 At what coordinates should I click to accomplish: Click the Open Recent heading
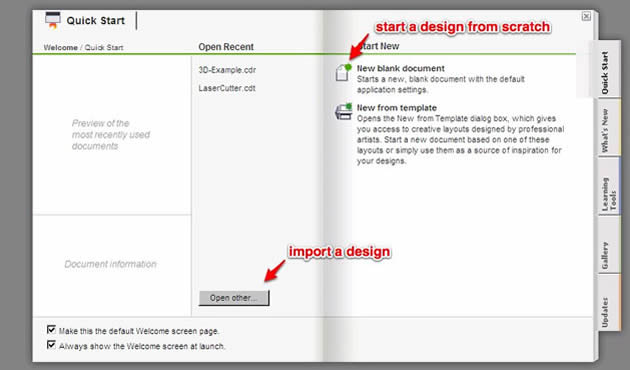(x=226, y=47)
